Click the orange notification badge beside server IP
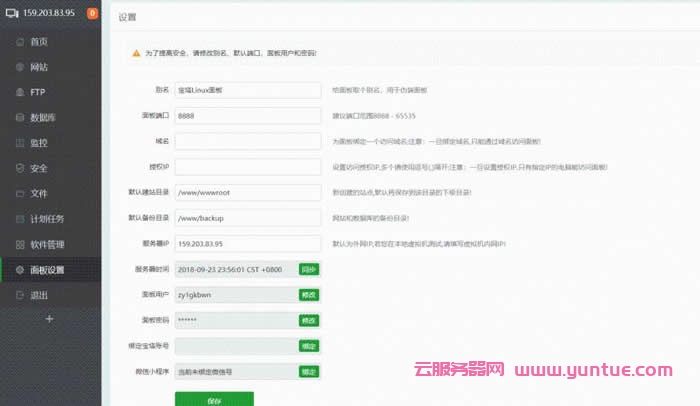 [x=93, y=14]
